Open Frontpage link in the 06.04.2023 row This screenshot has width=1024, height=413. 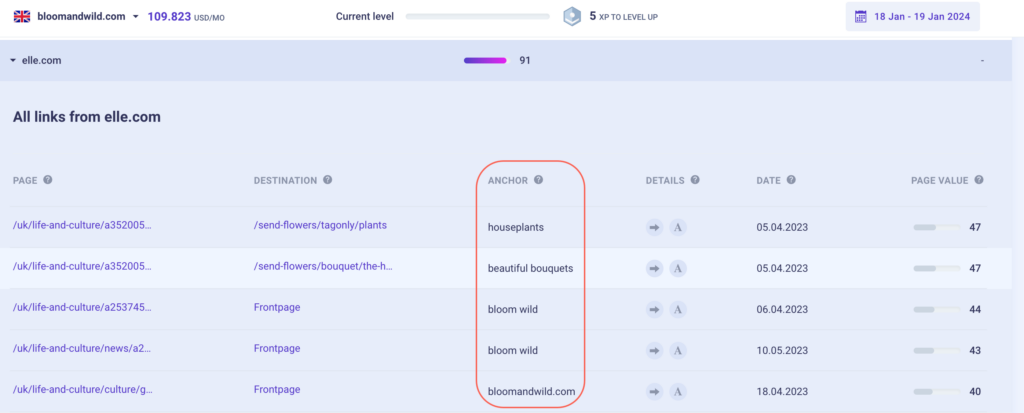tap(277, 307)
